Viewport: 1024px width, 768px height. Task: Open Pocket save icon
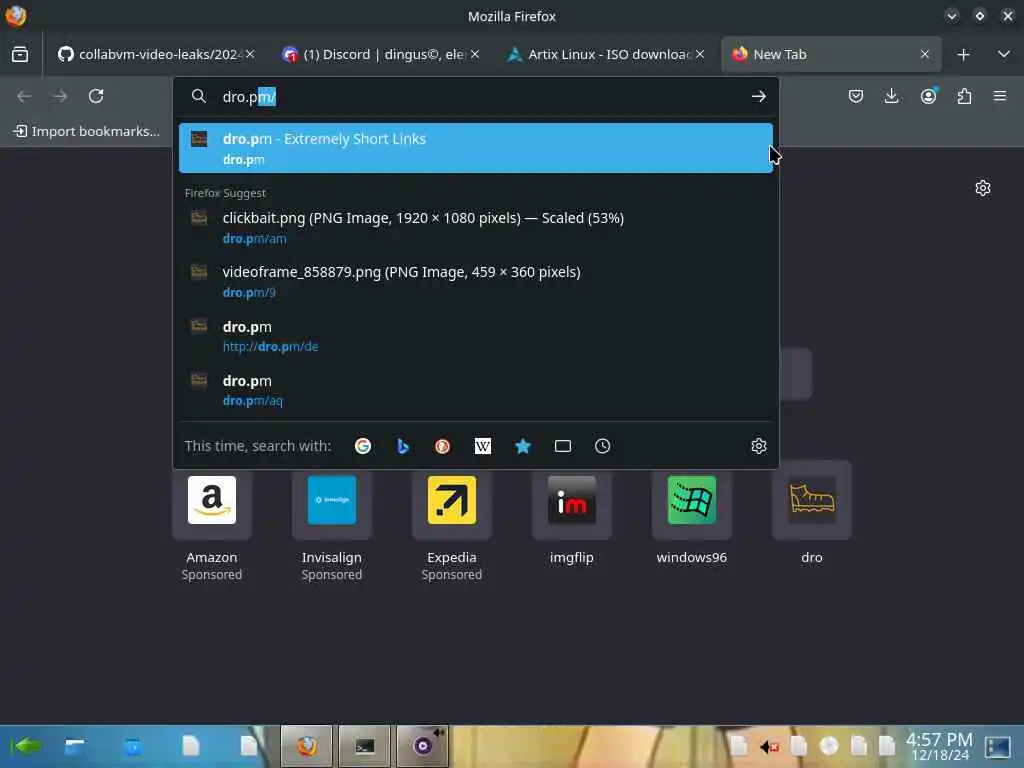pos(856,97)
